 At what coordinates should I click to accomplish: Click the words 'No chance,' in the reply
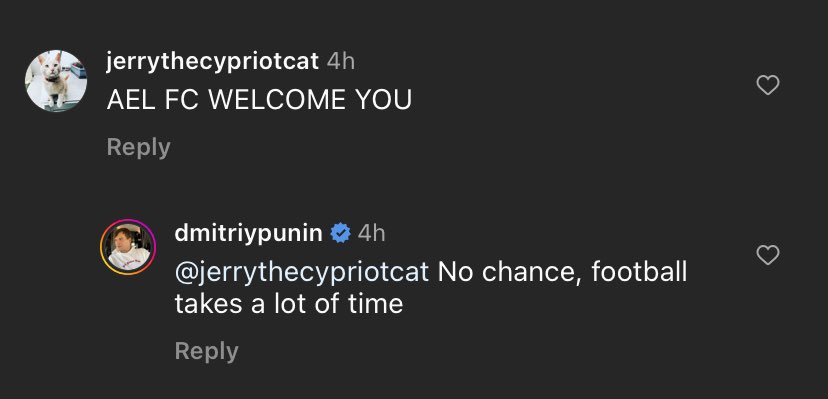coord(510,272)
